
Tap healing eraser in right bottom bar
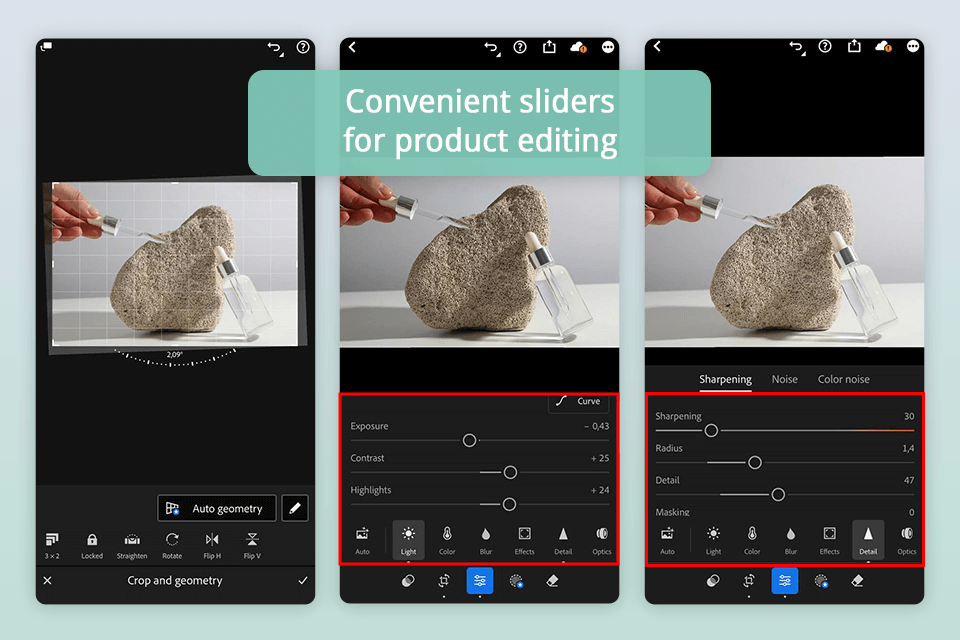pos(857,581)
